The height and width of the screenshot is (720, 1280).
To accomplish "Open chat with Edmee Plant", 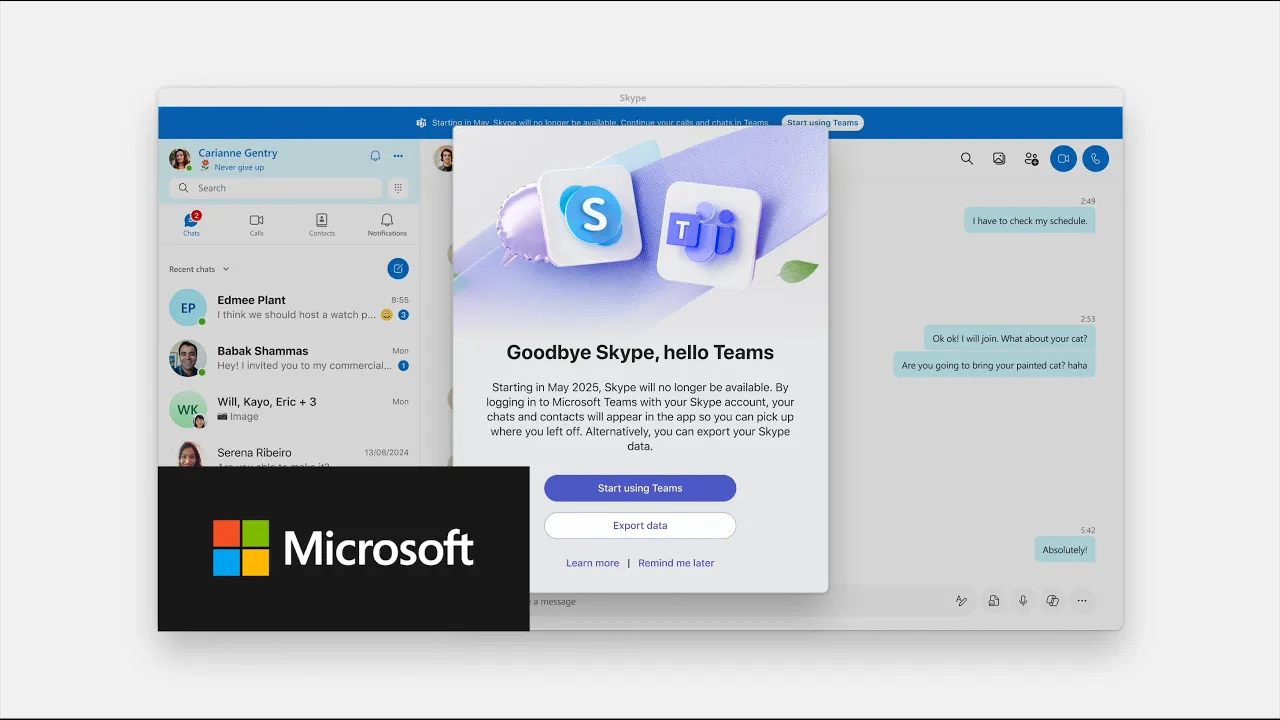I will pos(289,307).
